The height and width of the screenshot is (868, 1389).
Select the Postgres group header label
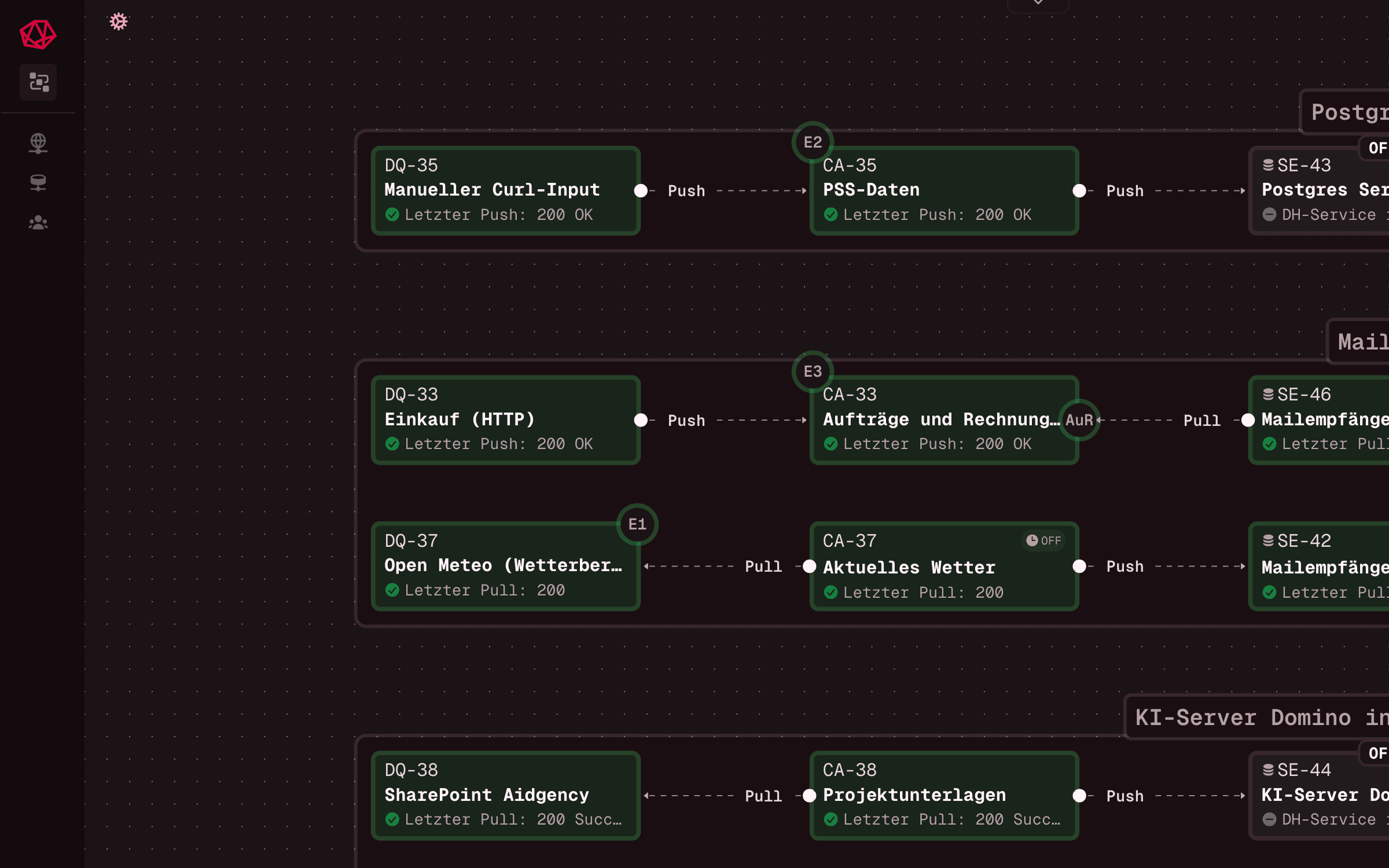(x=1348, y=111)
